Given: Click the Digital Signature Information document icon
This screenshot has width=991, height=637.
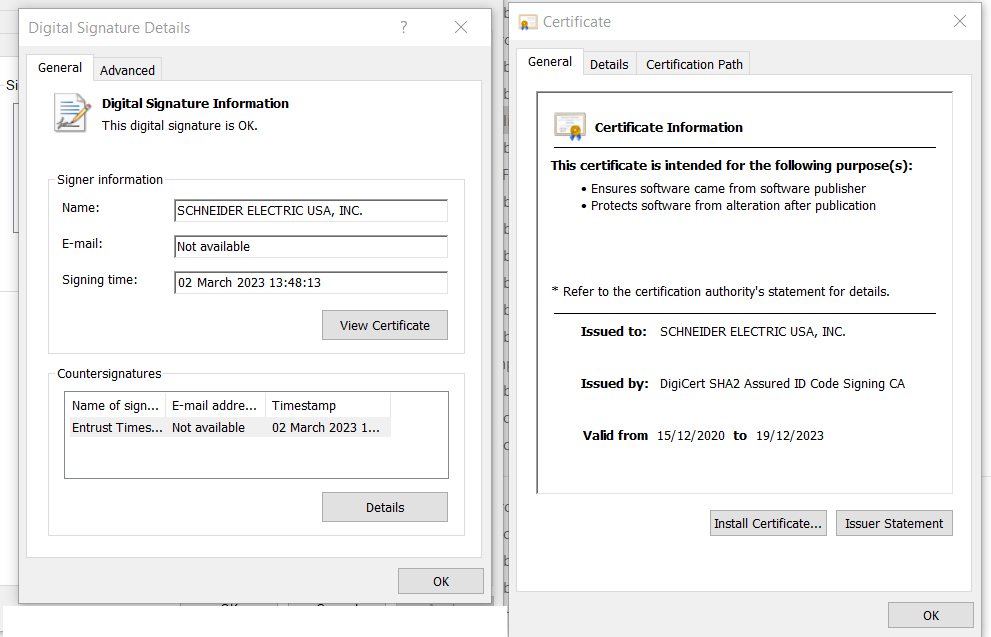Looking at the screenshot, I should [71, 113].
